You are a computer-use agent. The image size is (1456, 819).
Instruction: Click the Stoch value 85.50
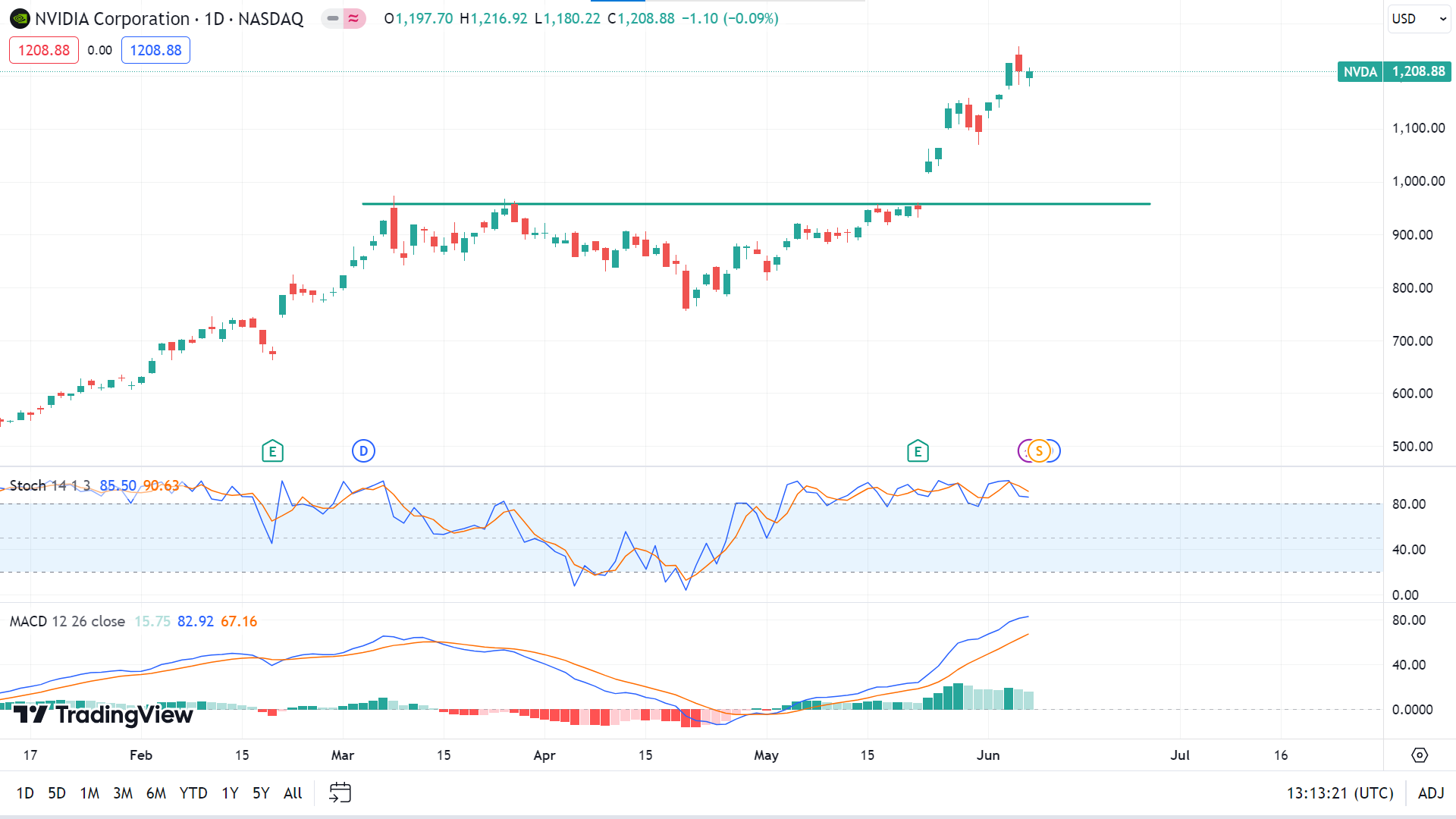pyautogui.click(x=118, y=485)
